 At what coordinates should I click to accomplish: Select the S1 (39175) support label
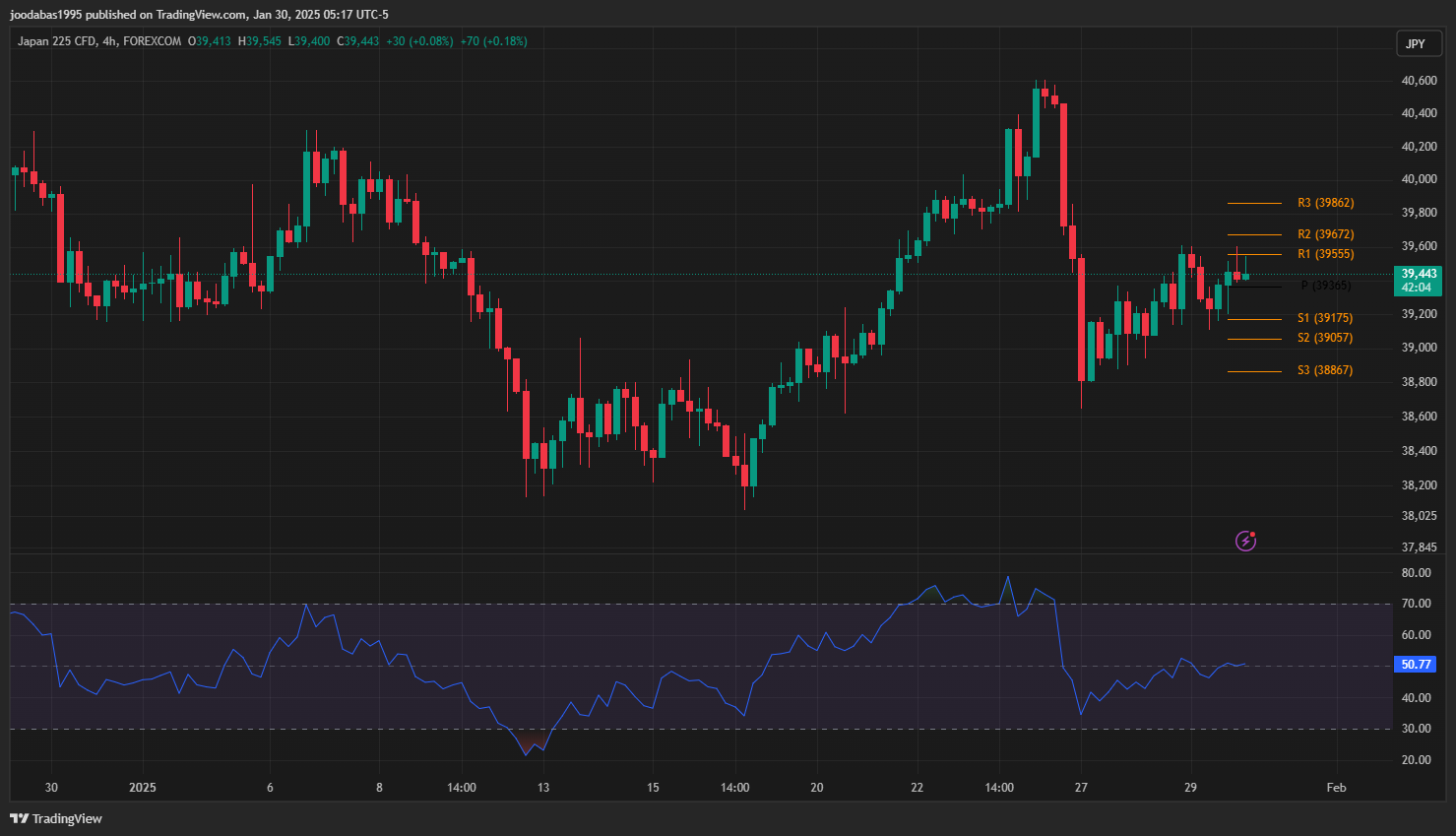[x=1325, y=318]
